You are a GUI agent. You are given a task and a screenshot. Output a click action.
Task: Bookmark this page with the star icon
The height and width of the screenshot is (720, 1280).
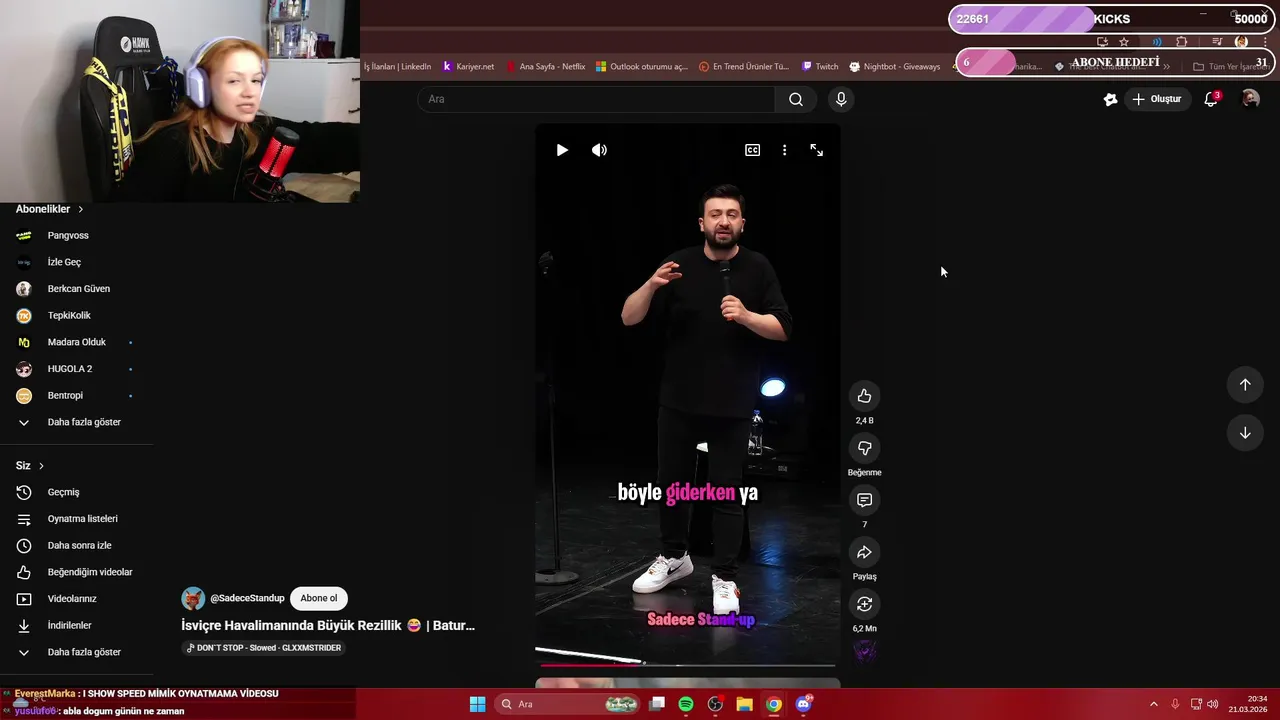(x=1124, y=42)
